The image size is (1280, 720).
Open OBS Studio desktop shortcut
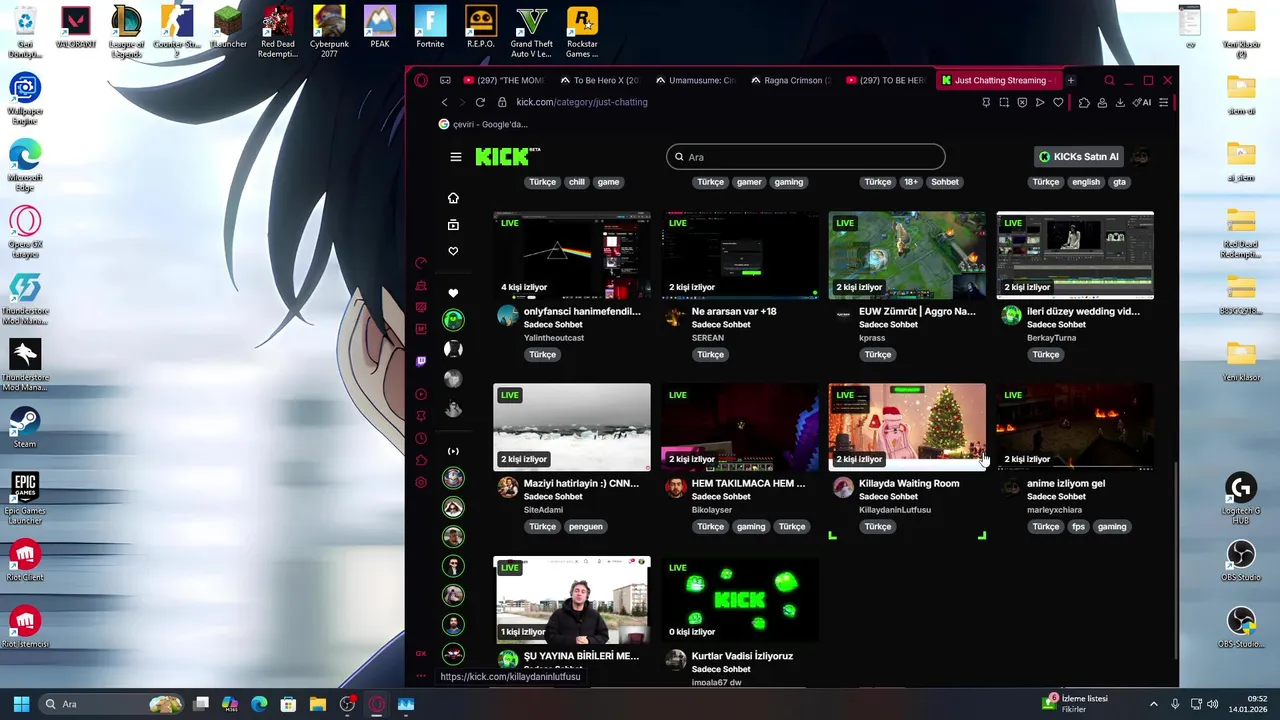click(x=1241, y=560)
